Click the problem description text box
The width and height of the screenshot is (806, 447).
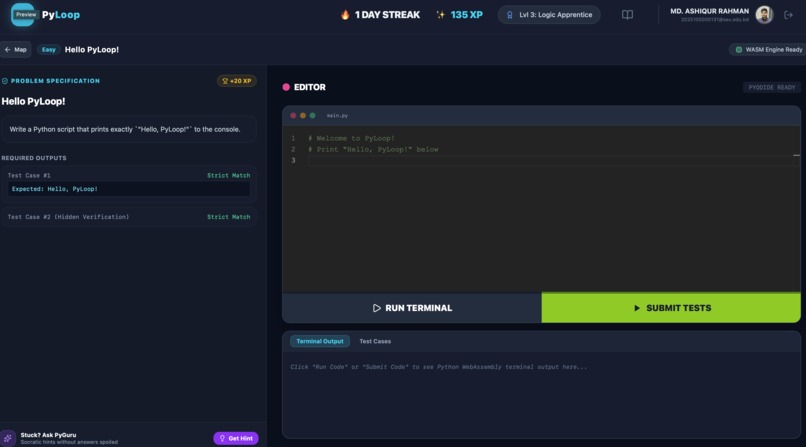pos(129,129)
